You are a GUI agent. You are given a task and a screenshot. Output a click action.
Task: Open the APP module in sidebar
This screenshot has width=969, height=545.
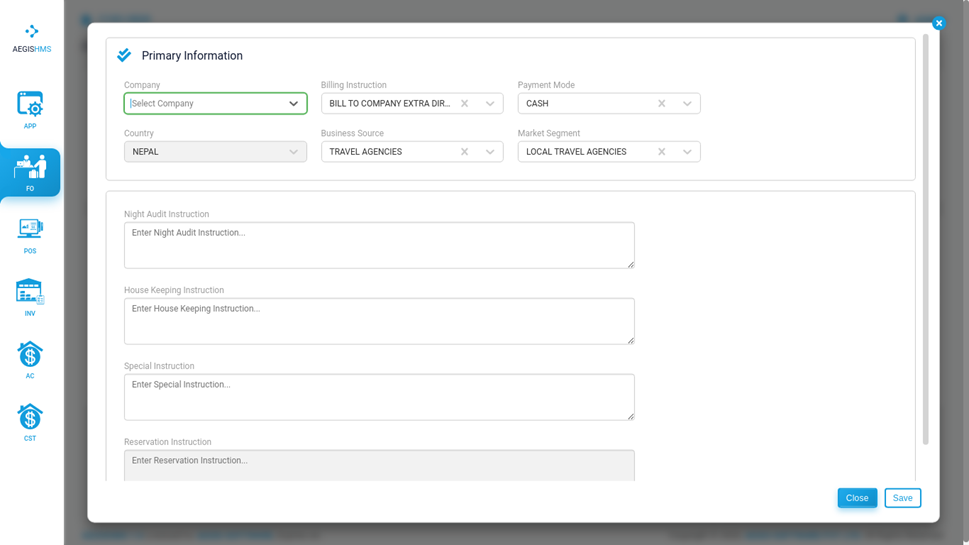click(30, 109)
